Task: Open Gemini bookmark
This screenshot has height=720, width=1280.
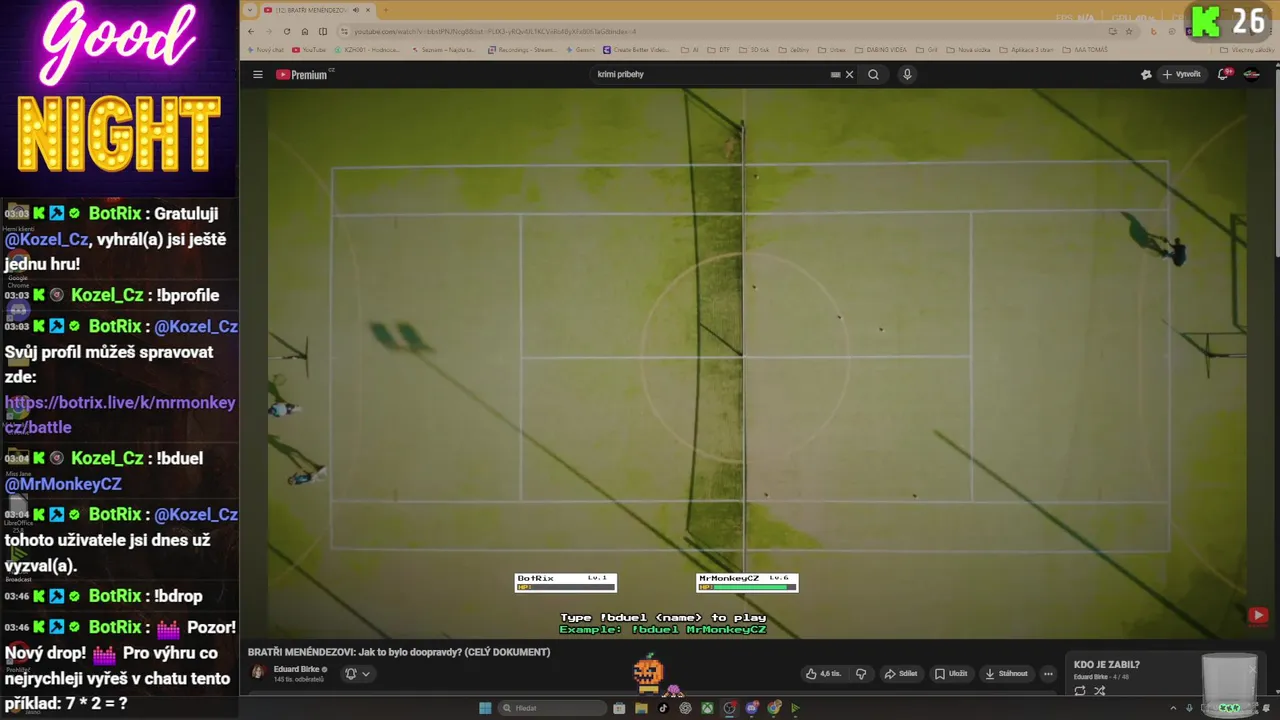Action: 579,50
